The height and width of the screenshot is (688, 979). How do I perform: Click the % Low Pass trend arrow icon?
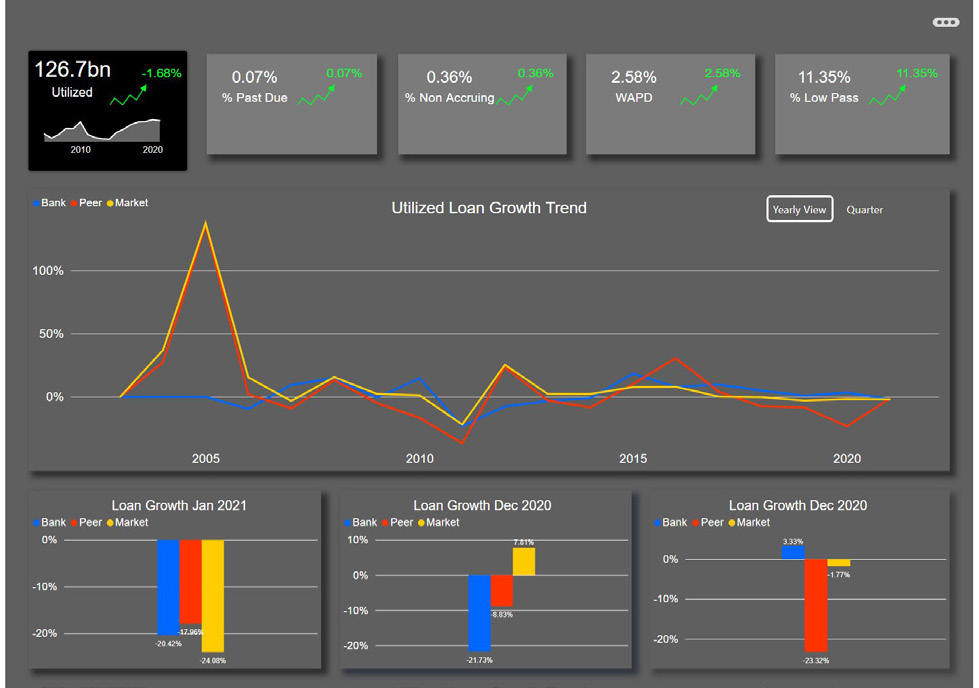(887, 95)
